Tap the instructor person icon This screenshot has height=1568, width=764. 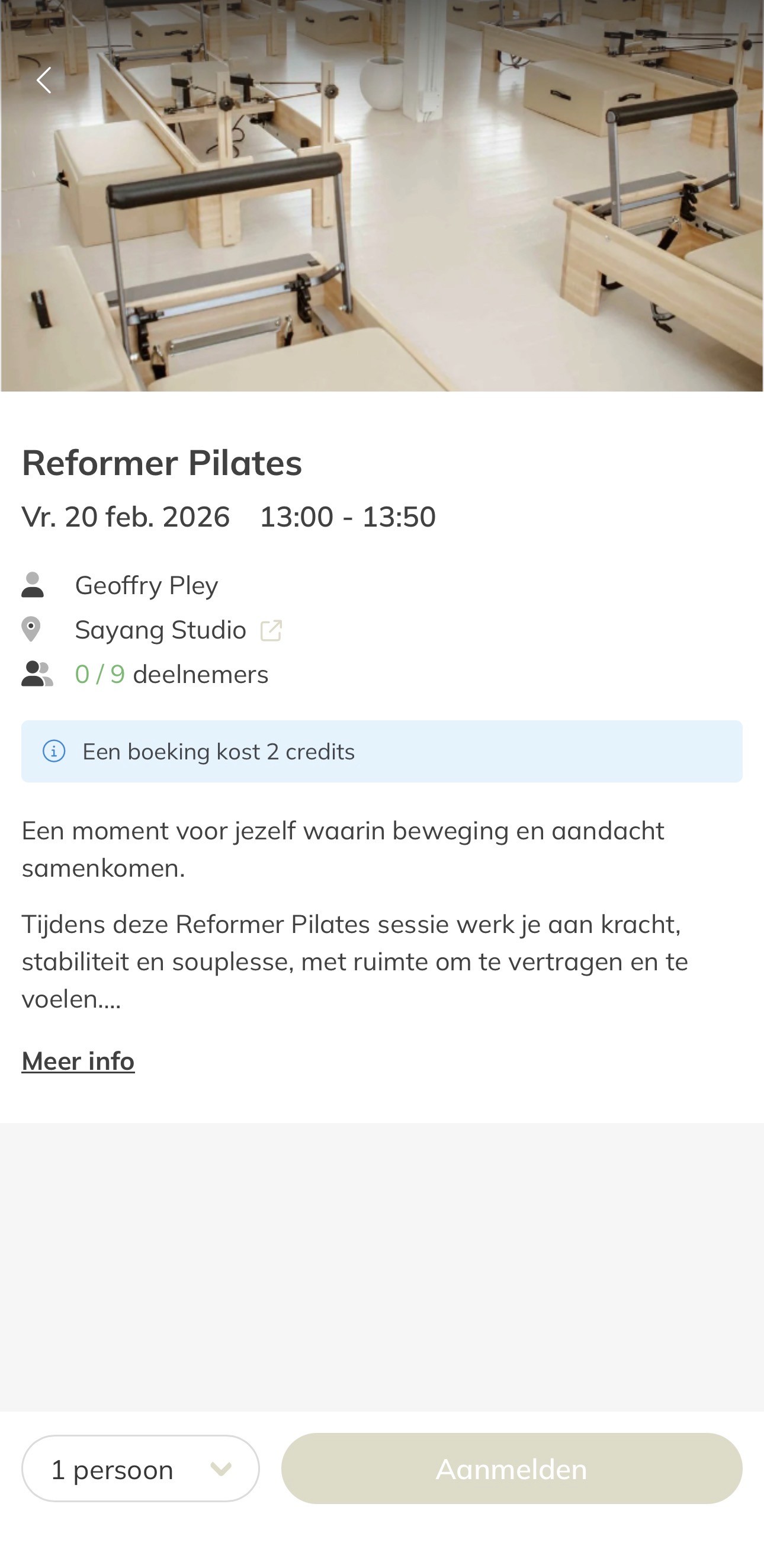point(32,585)
